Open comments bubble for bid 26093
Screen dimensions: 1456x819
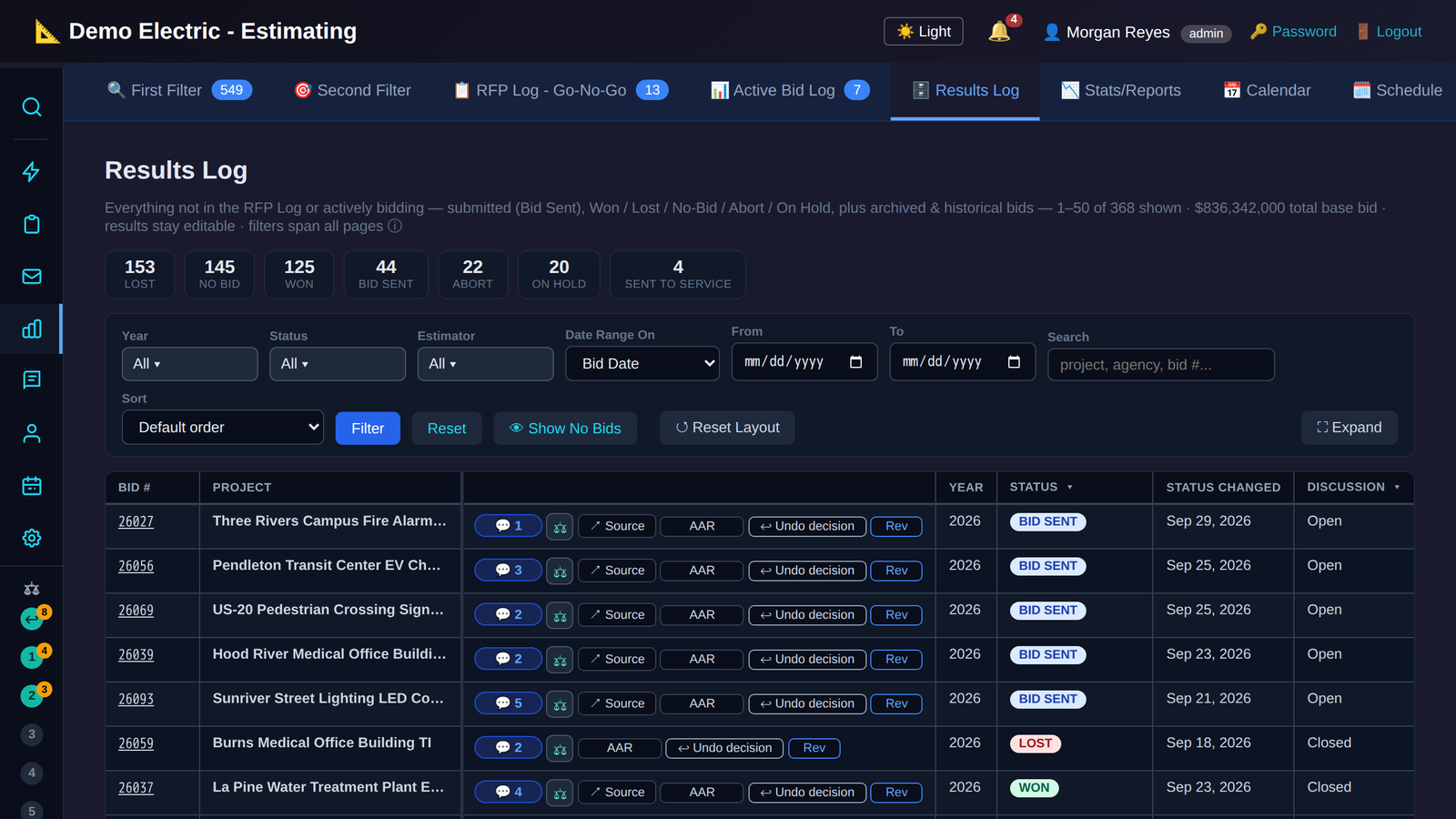508,703
